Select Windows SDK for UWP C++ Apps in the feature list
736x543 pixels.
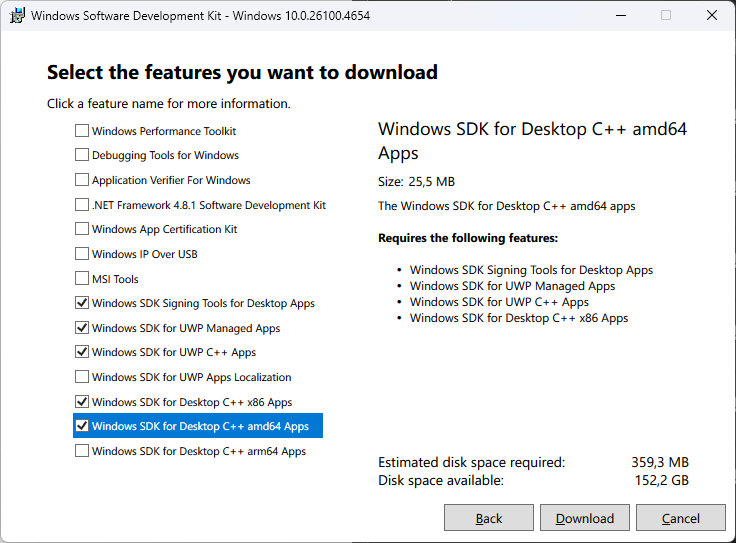pyautogui.click(x=174, y=352)
